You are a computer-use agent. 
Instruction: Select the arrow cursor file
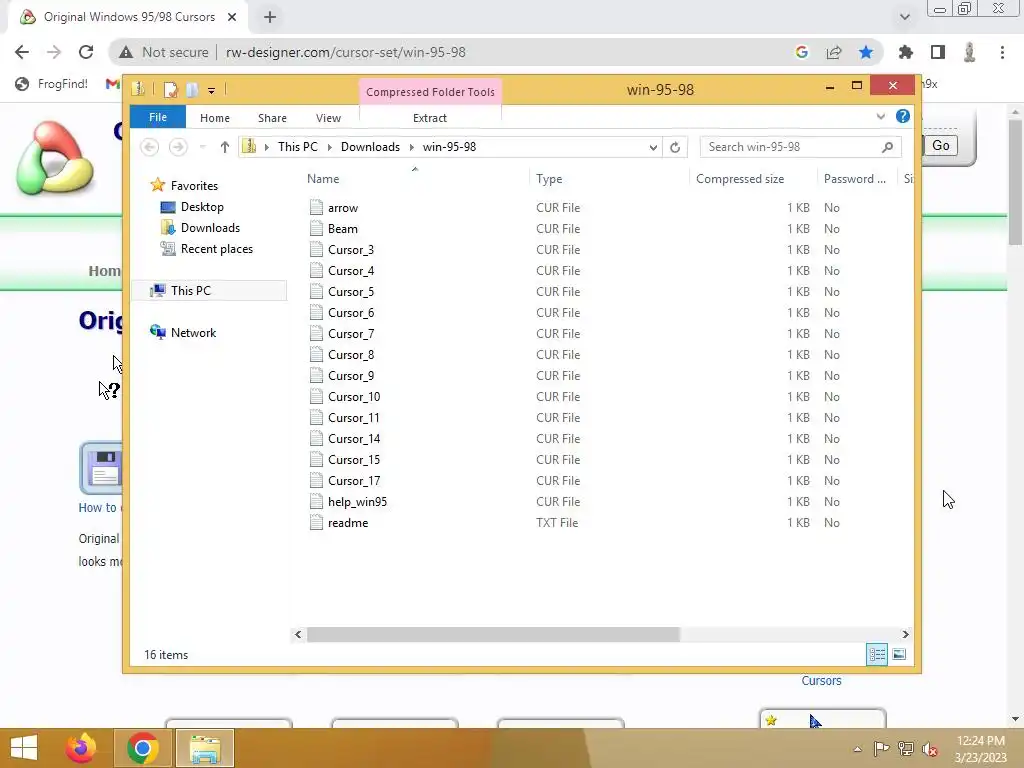point(343,208)
